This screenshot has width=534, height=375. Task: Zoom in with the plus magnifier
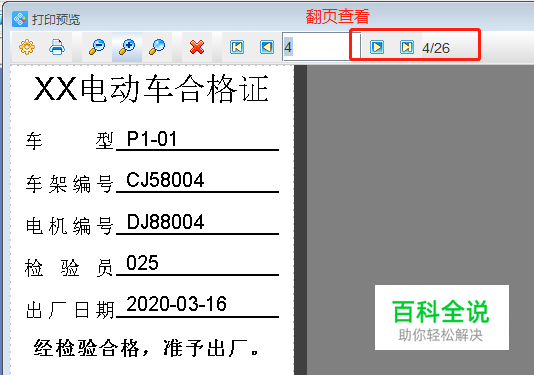[x=127, y=47]
